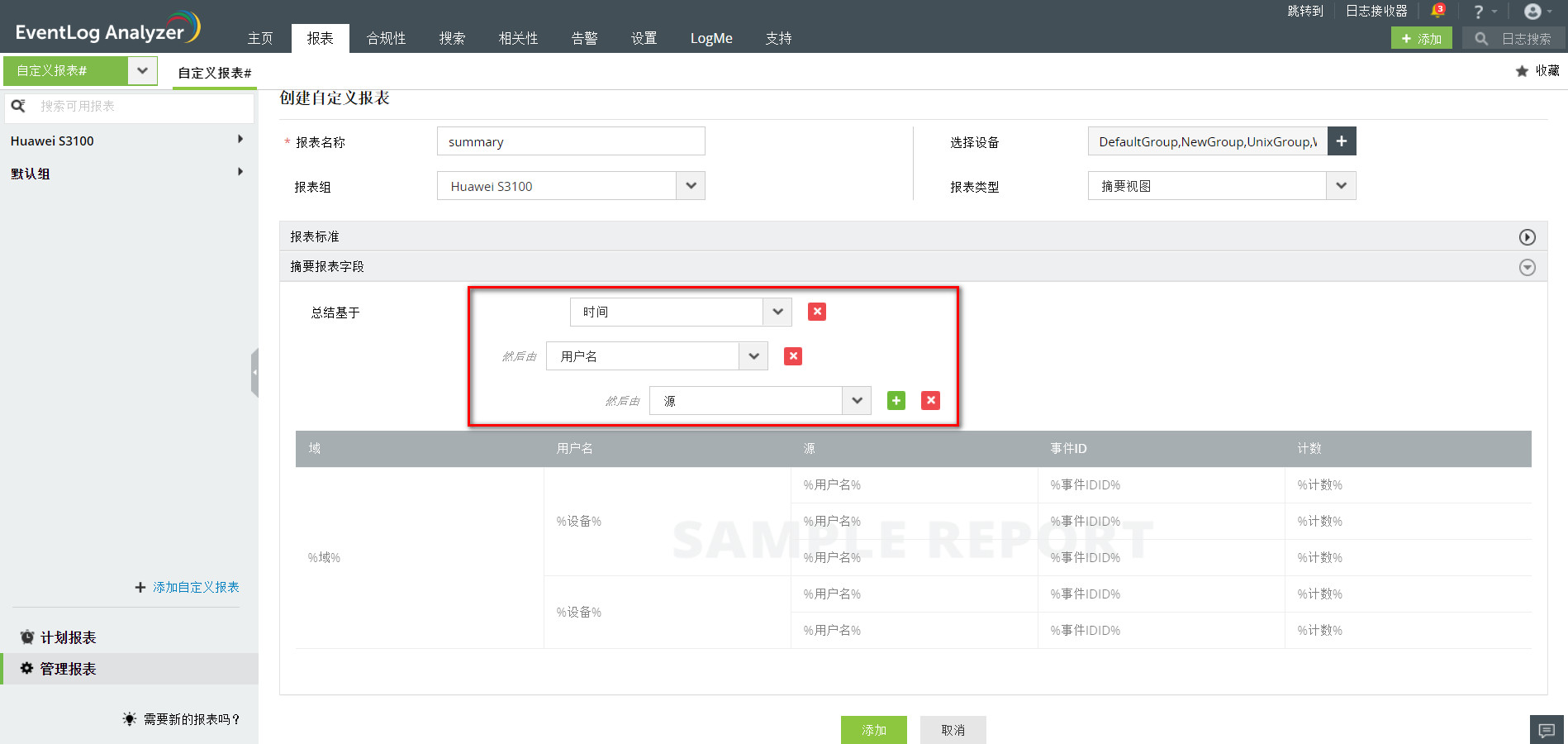
Task: Click the 报表名称 input containing summary
Action: click(x=570, y=141)
